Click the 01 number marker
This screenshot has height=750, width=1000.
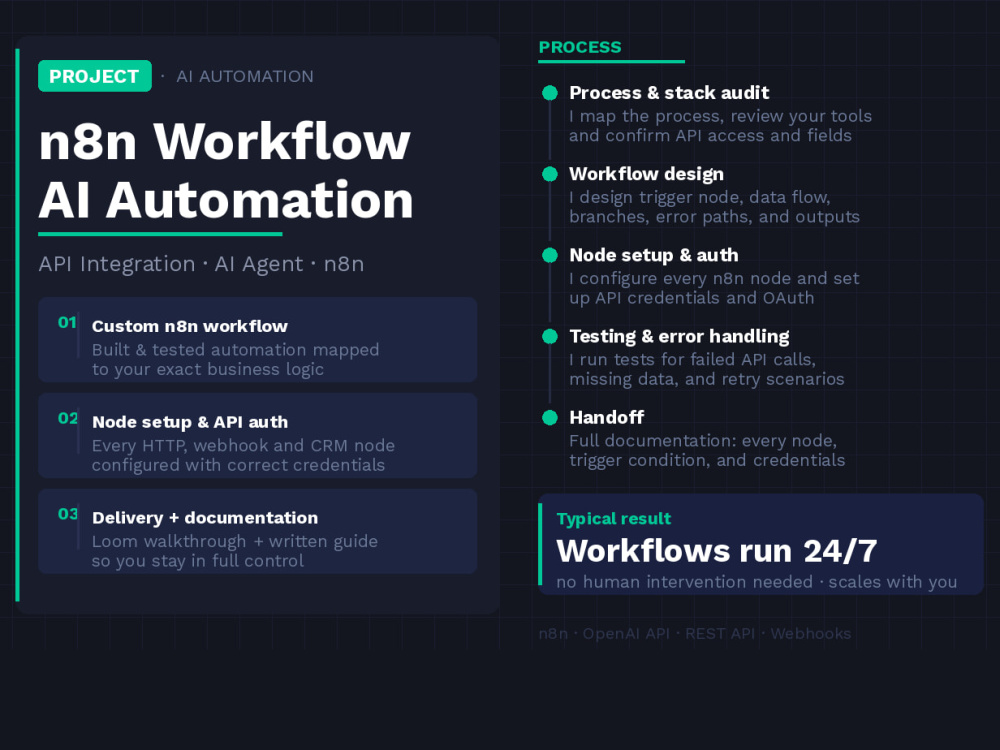pyautogui.click(x=67, y=323)
